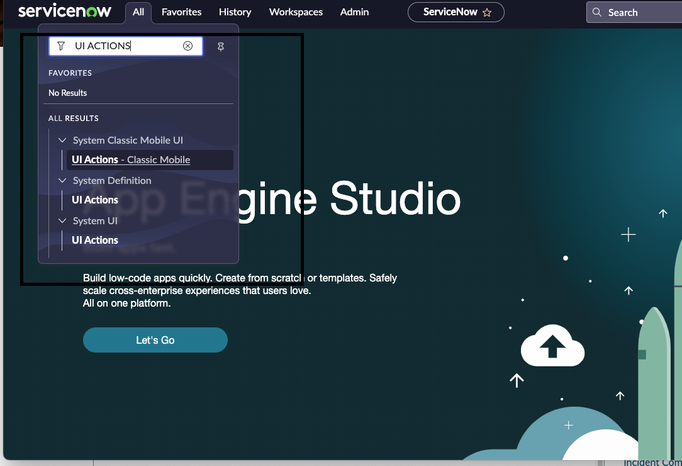Open the History menu
This screenshot has width=682, height=466.
235,12
